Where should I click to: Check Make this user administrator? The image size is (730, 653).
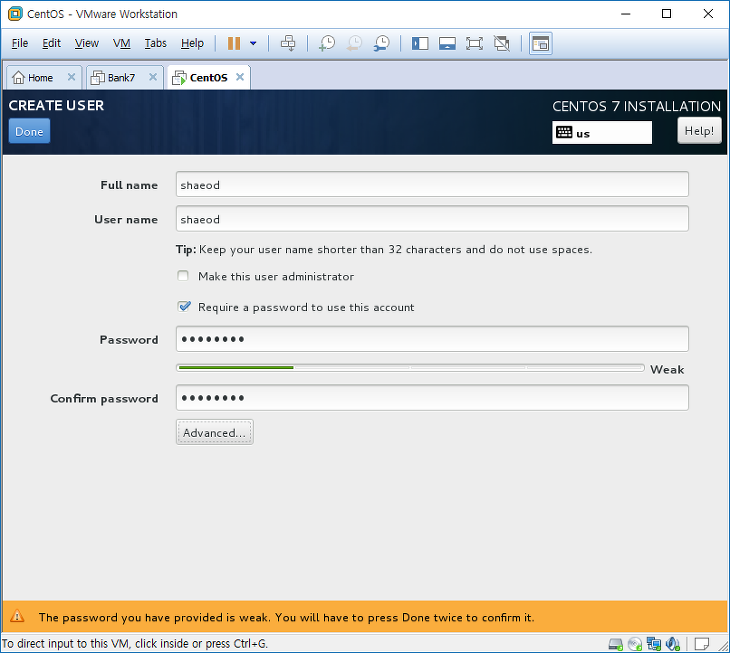click(183, 276)
